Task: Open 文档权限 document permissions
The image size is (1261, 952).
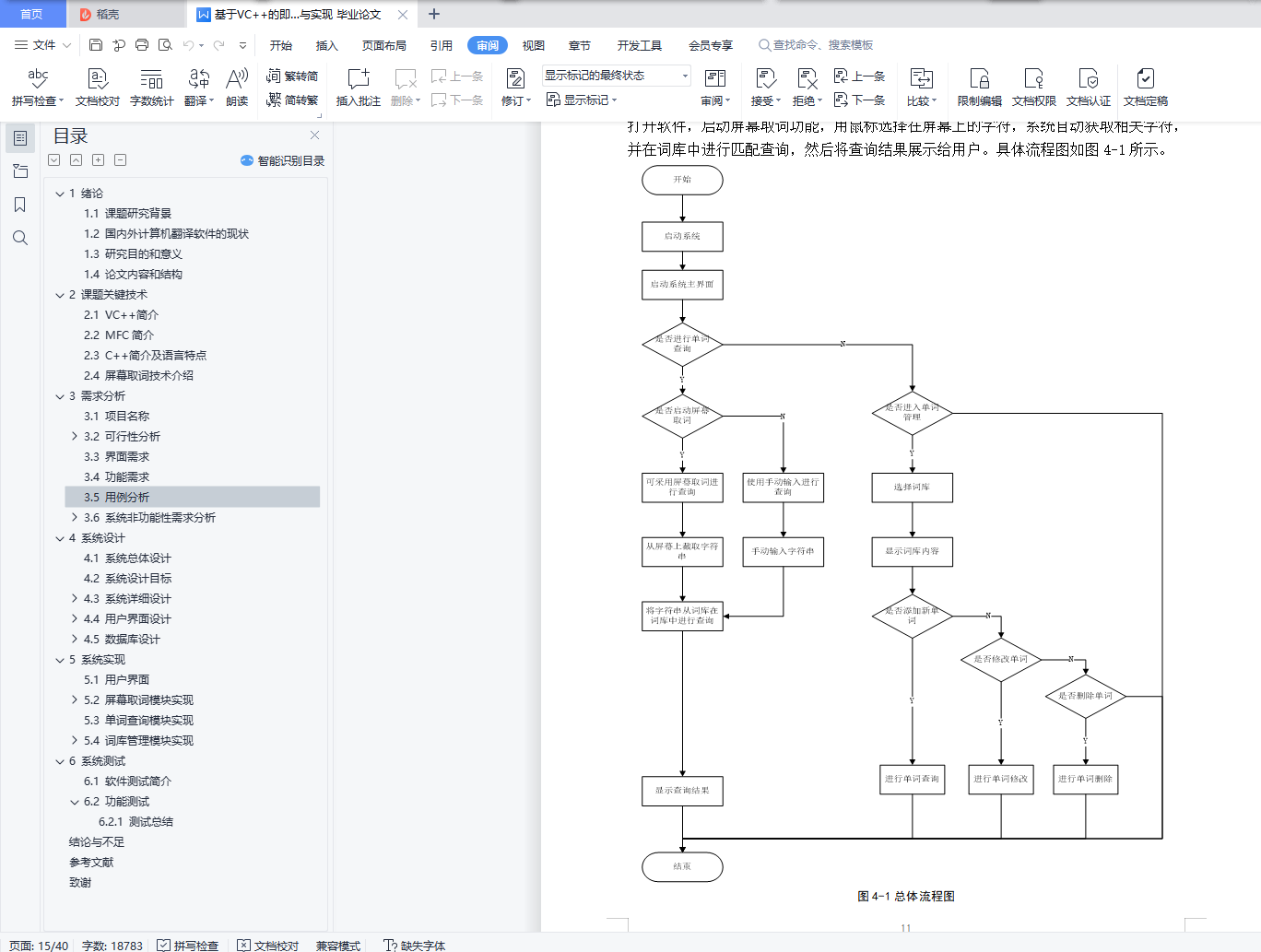Action: pos(1033,88)
